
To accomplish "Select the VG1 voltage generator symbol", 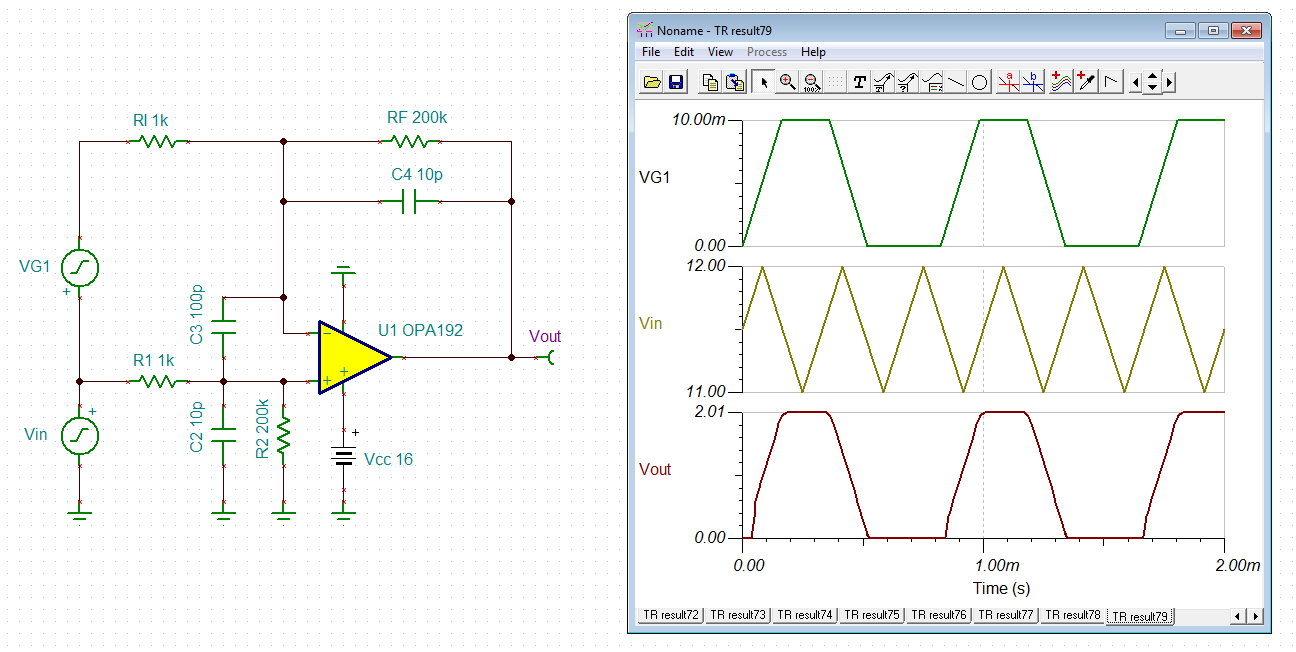I will pyautogui.click(x=79, y=267).
